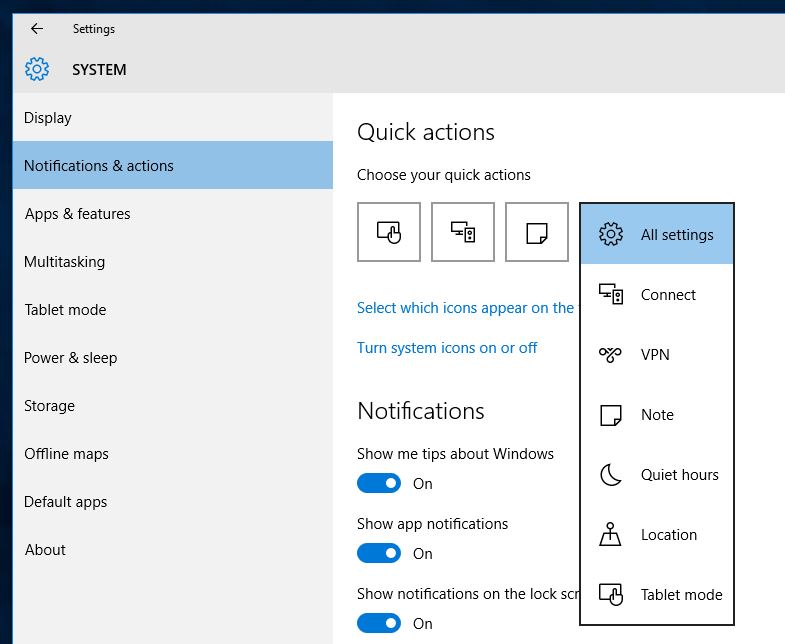The image size is (785, 644).
Task: Pick the Quiet hours moon icon
Action: pos(611,474)
